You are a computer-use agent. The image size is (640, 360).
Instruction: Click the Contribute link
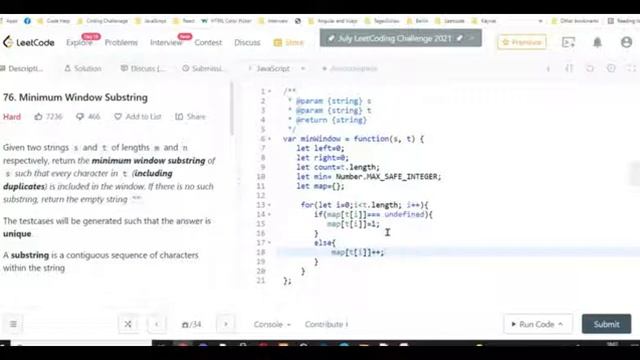click(x=326, y=324)
